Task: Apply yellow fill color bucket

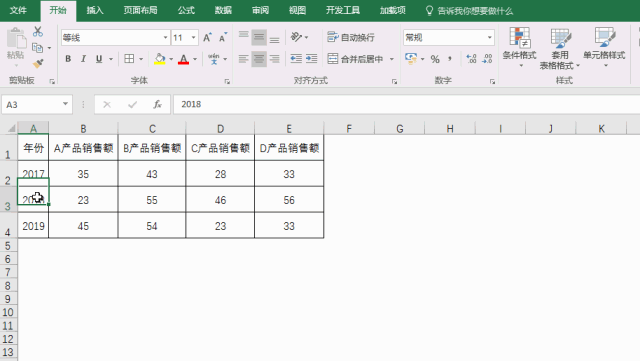Action: tap(160, 59)
